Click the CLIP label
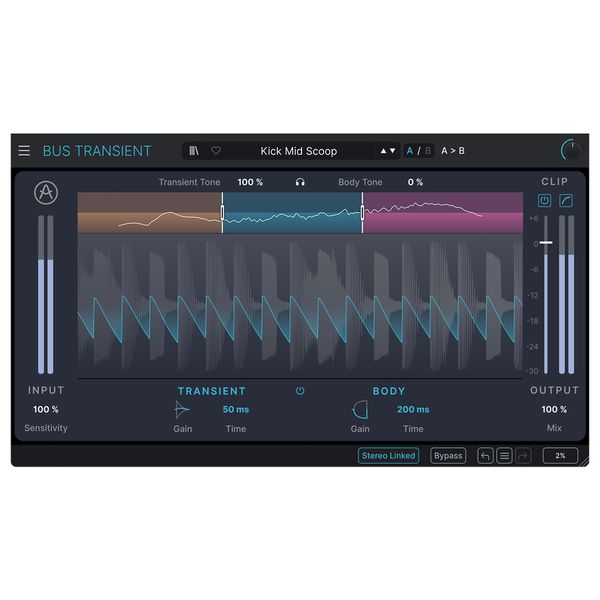Image resolution: width=600 pixels, height=600 pixels. click(554, 182)
